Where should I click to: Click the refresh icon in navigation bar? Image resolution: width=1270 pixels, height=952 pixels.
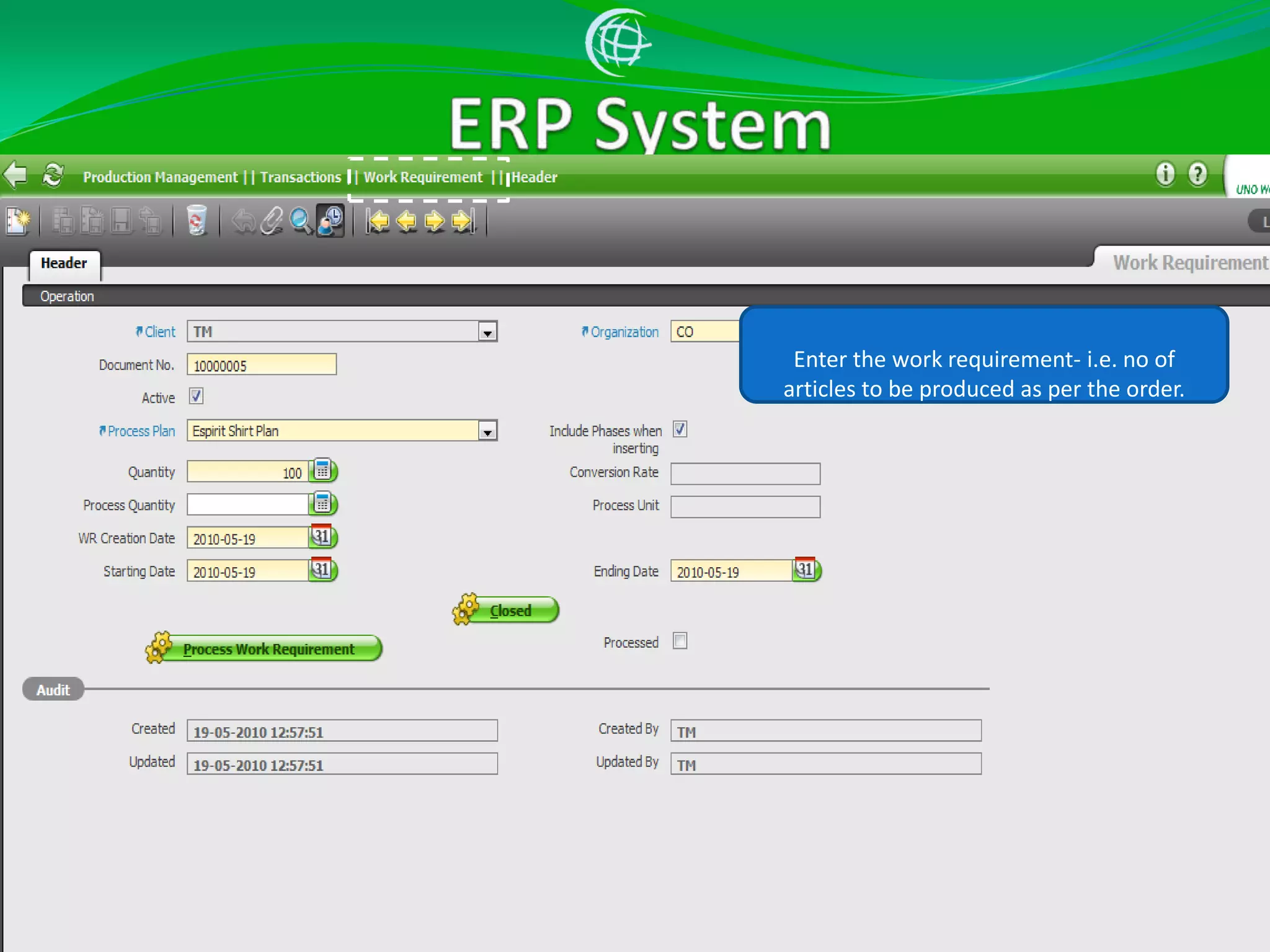(x=53, y=175)
